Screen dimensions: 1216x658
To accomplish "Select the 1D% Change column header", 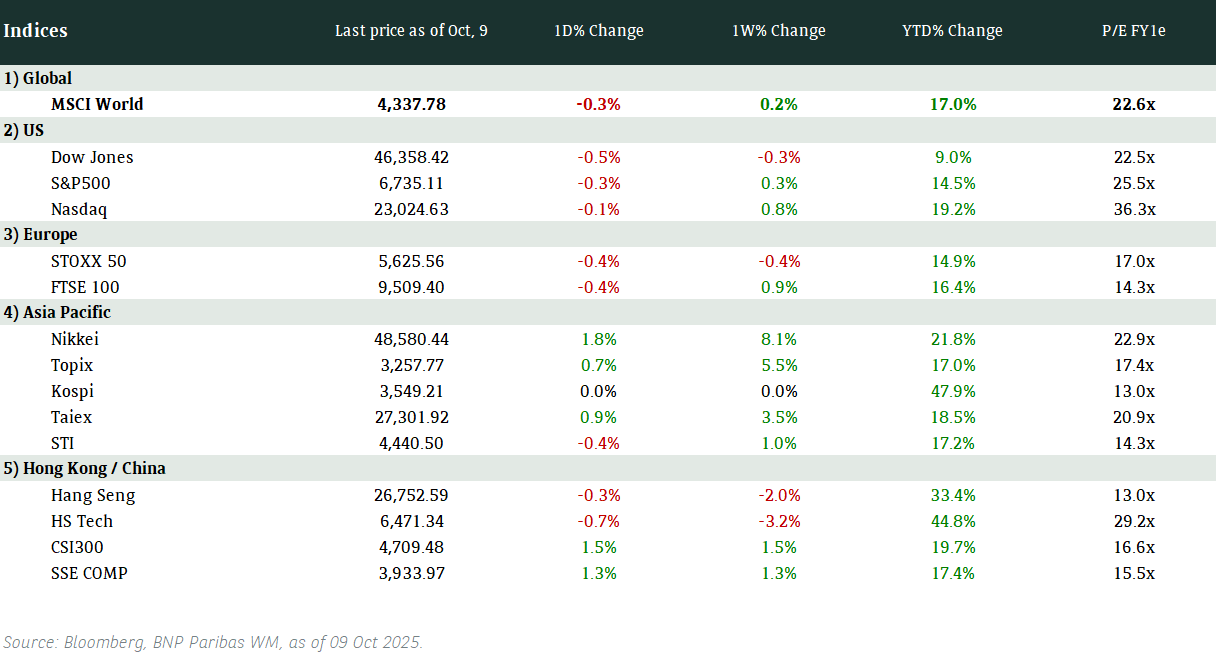I will click(598, 30).
